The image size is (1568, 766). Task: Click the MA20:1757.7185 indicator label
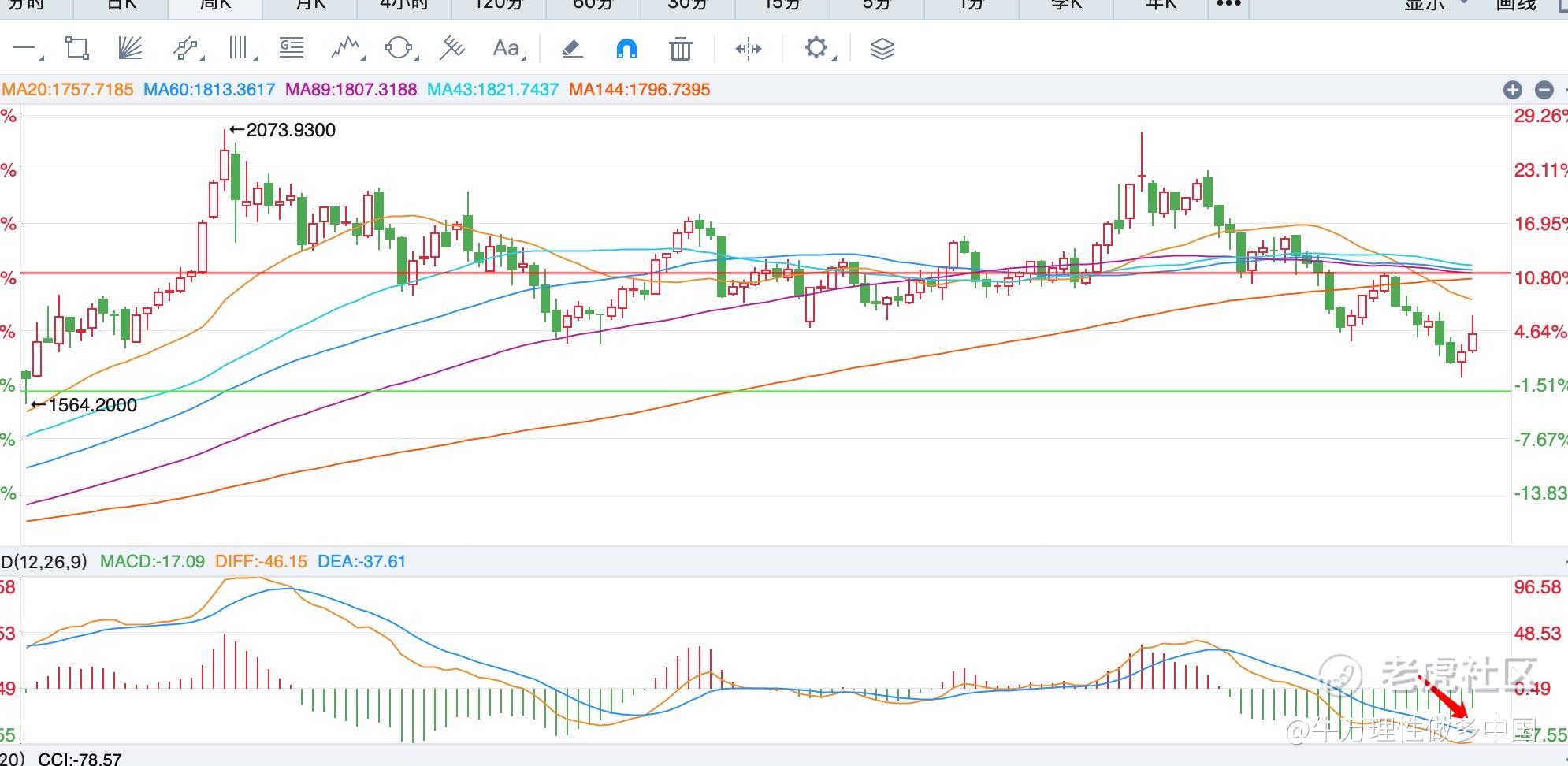68,90
